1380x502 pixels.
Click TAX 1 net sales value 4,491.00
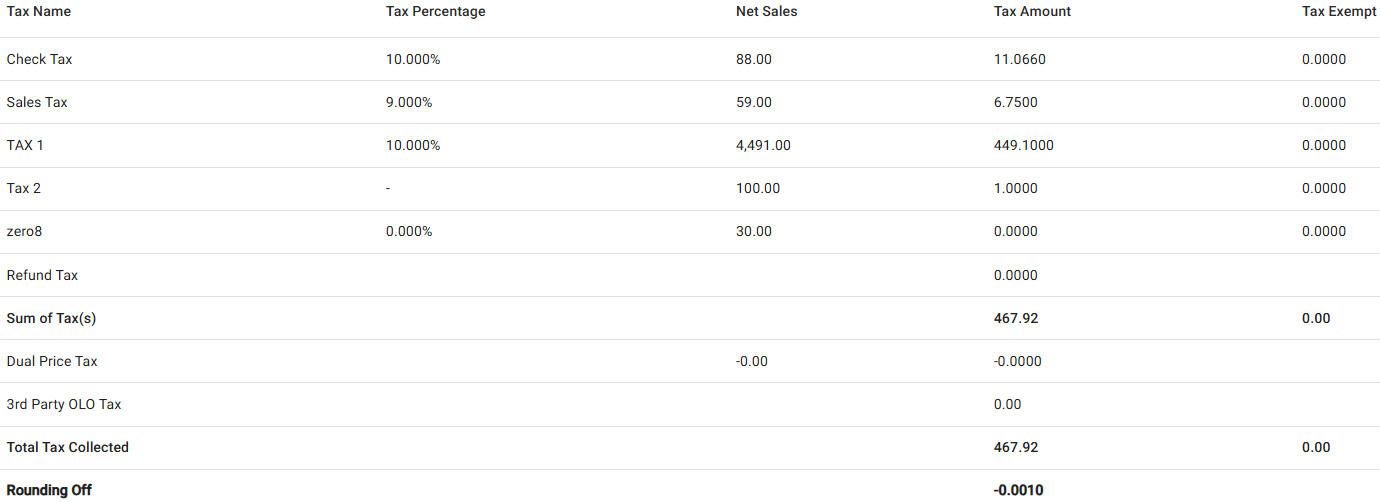pos(763,145)
